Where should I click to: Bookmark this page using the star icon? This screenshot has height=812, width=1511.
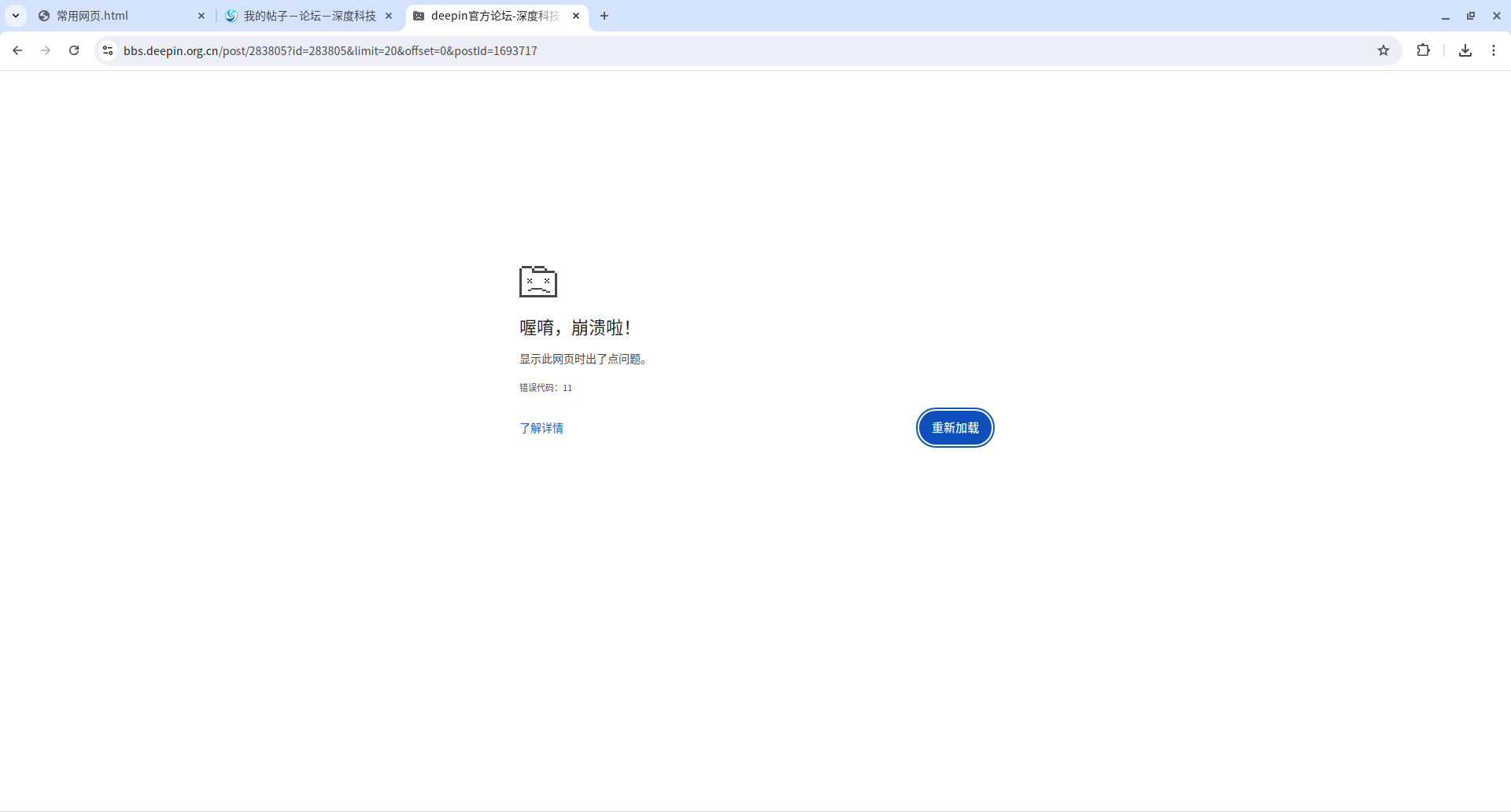pos(1384,50)
